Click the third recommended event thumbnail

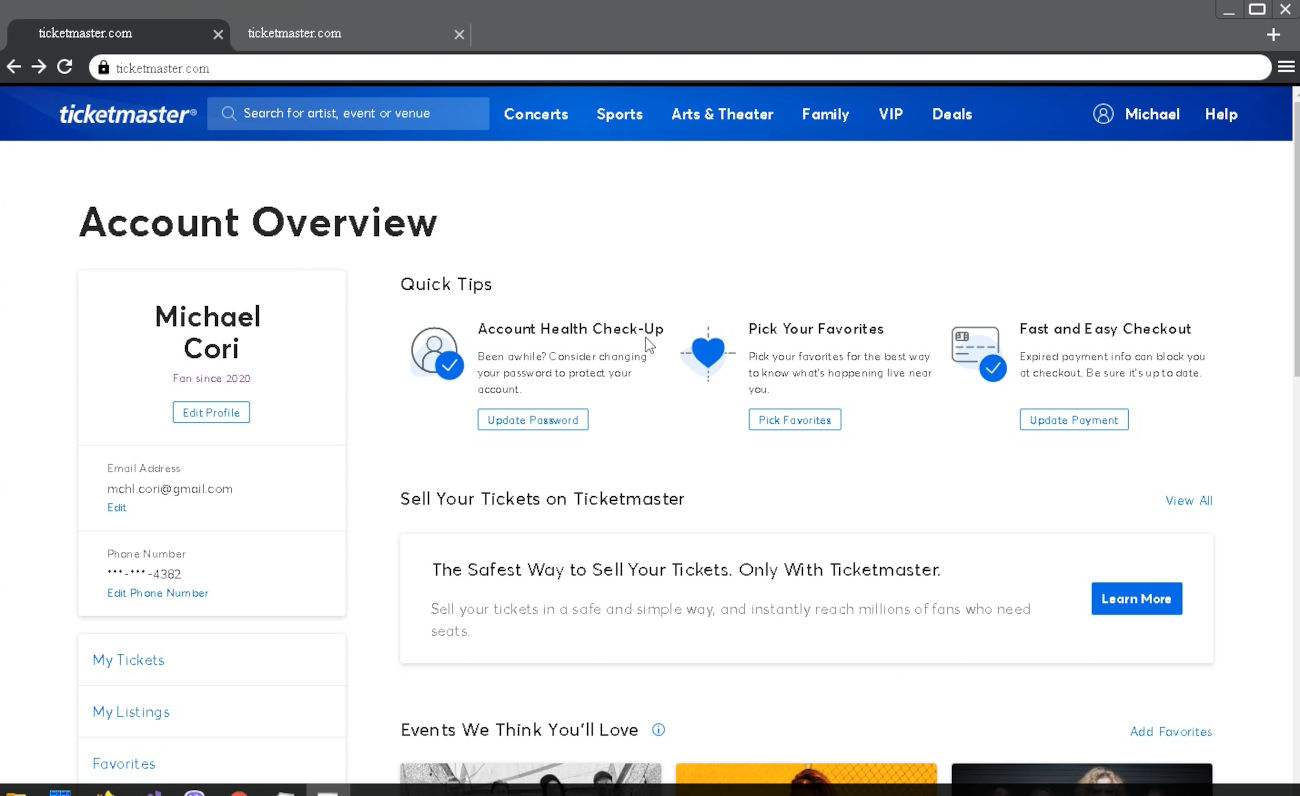point(1082,774)
